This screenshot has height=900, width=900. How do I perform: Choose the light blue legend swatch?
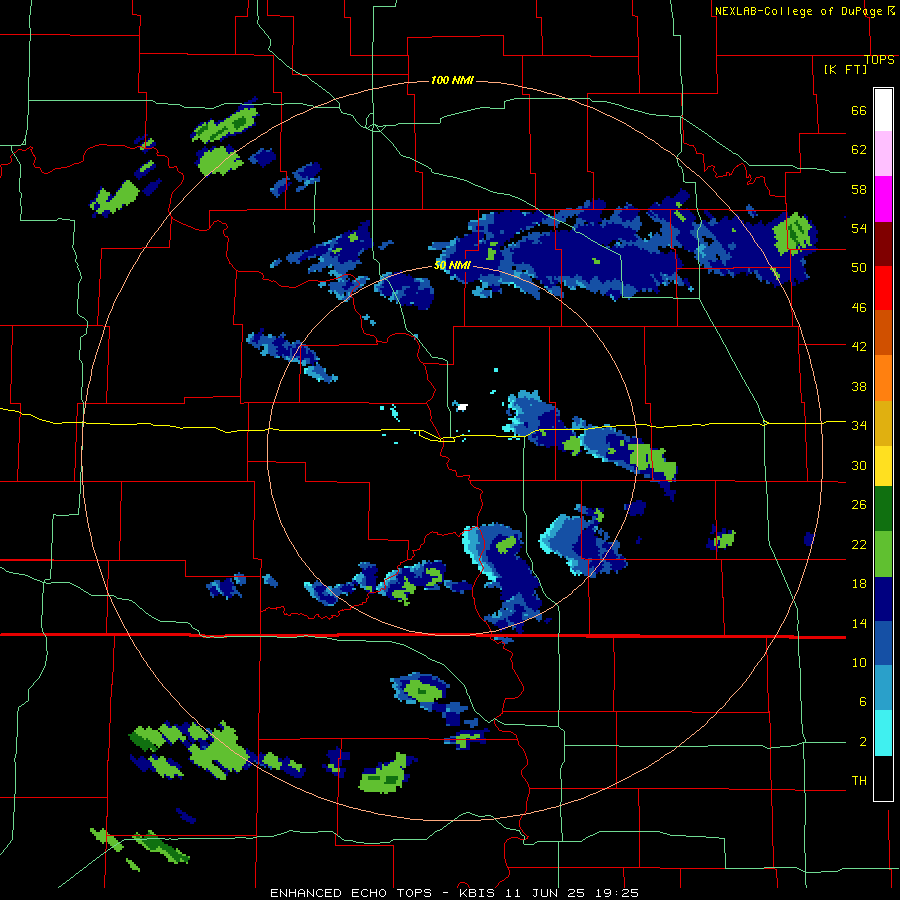883,689
